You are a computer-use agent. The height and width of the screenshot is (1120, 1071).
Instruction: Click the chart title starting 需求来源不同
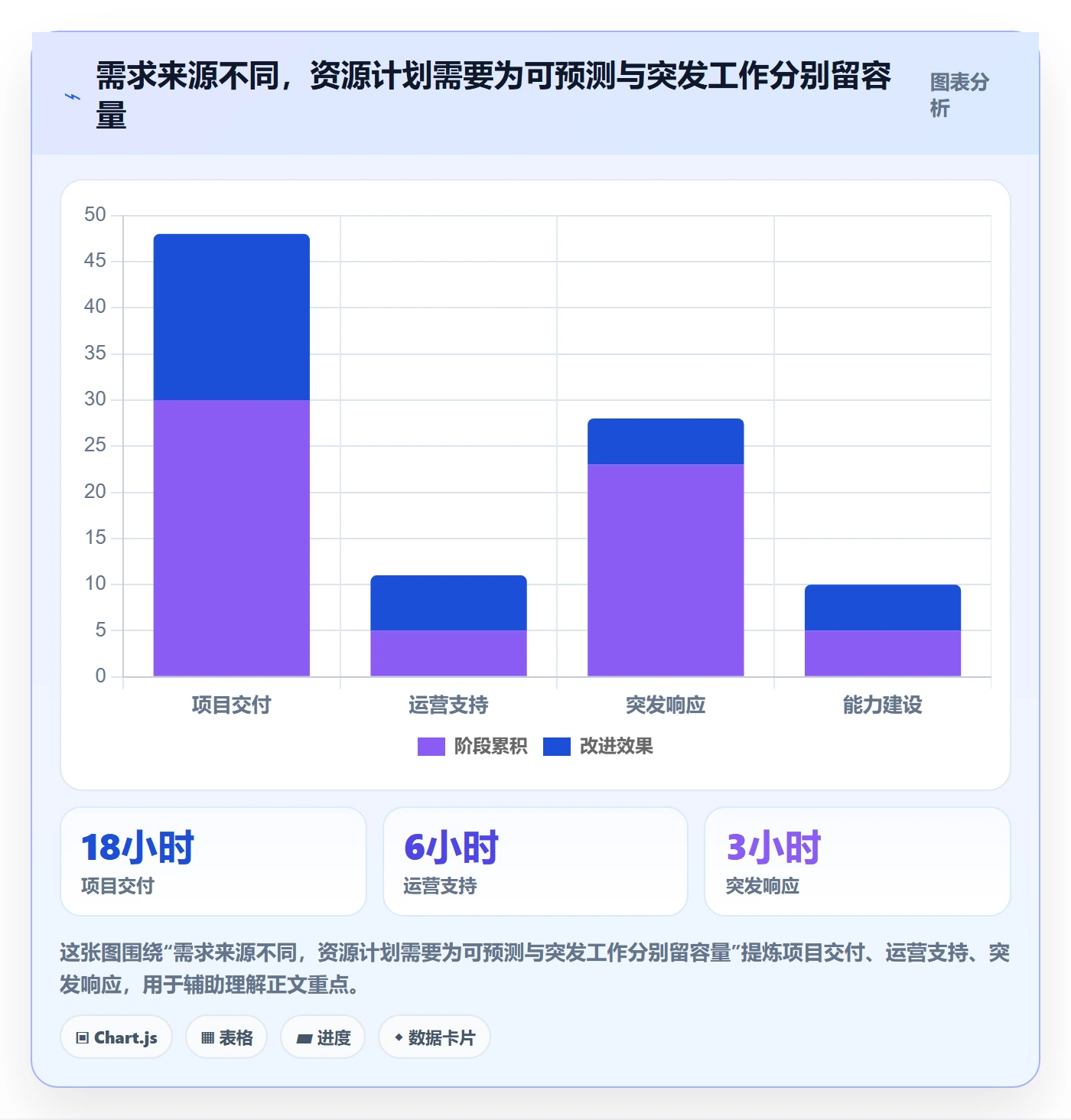pyautogui.click(x=493, y=96)
